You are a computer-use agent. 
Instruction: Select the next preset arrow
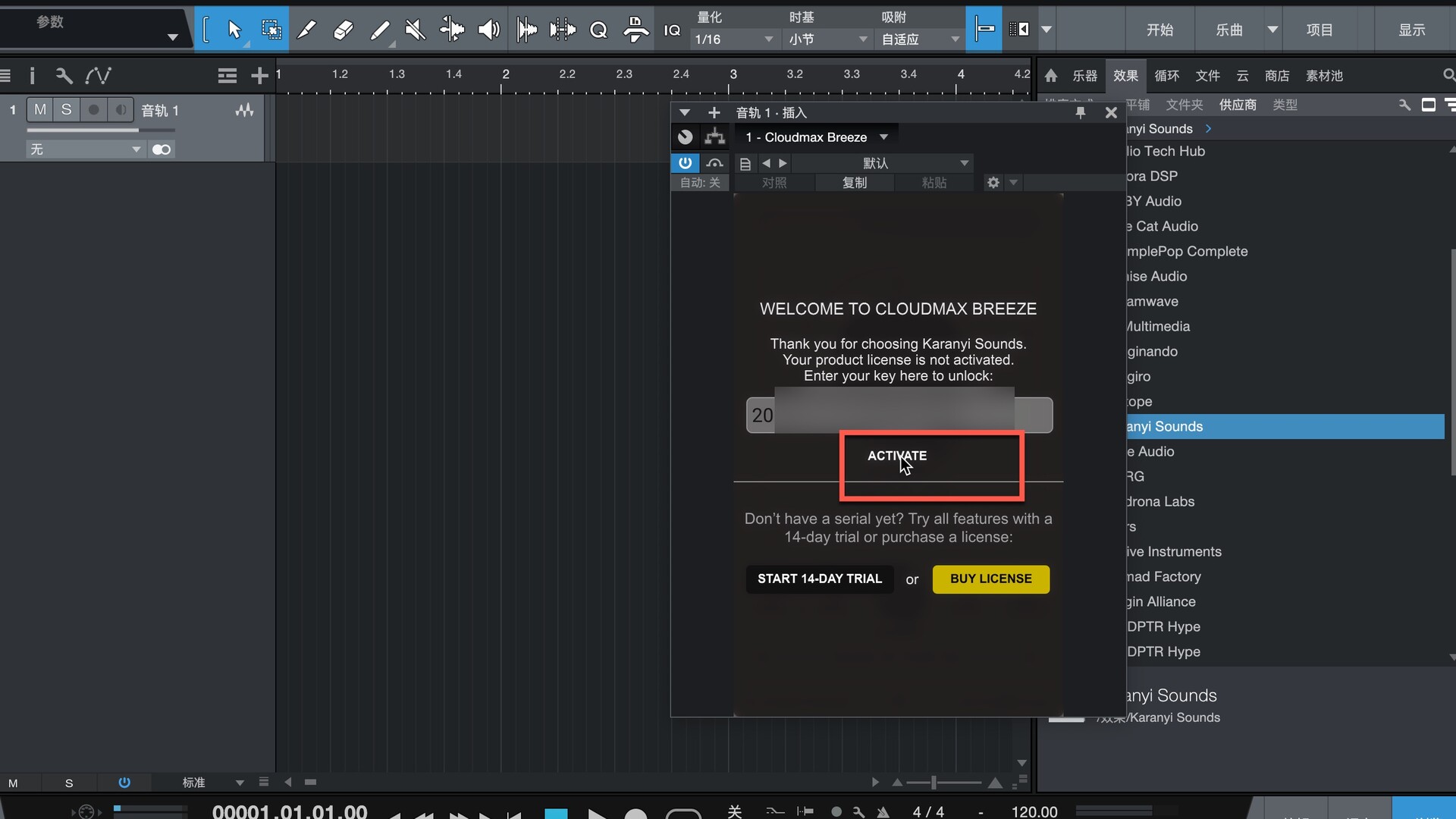[783, 163]
